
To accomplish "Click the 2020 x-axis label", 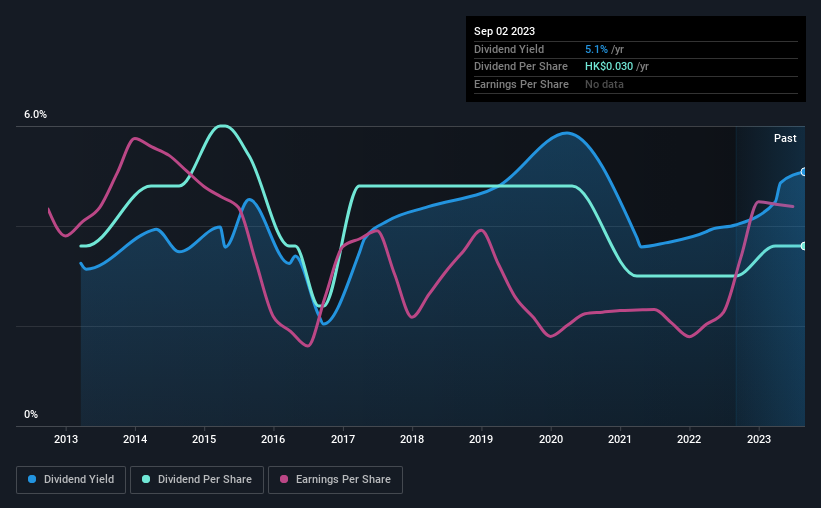I will pos(551,439).
